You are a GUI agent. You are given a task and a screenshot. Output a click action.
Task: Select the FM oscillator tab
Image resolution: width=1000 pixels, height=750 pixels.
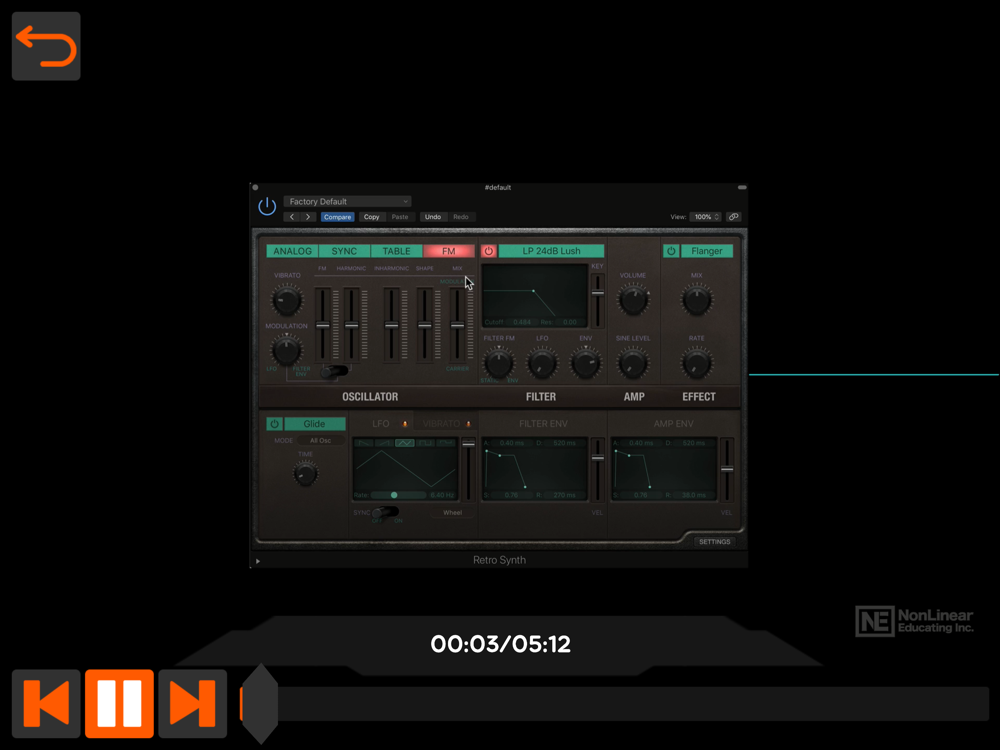449,251
